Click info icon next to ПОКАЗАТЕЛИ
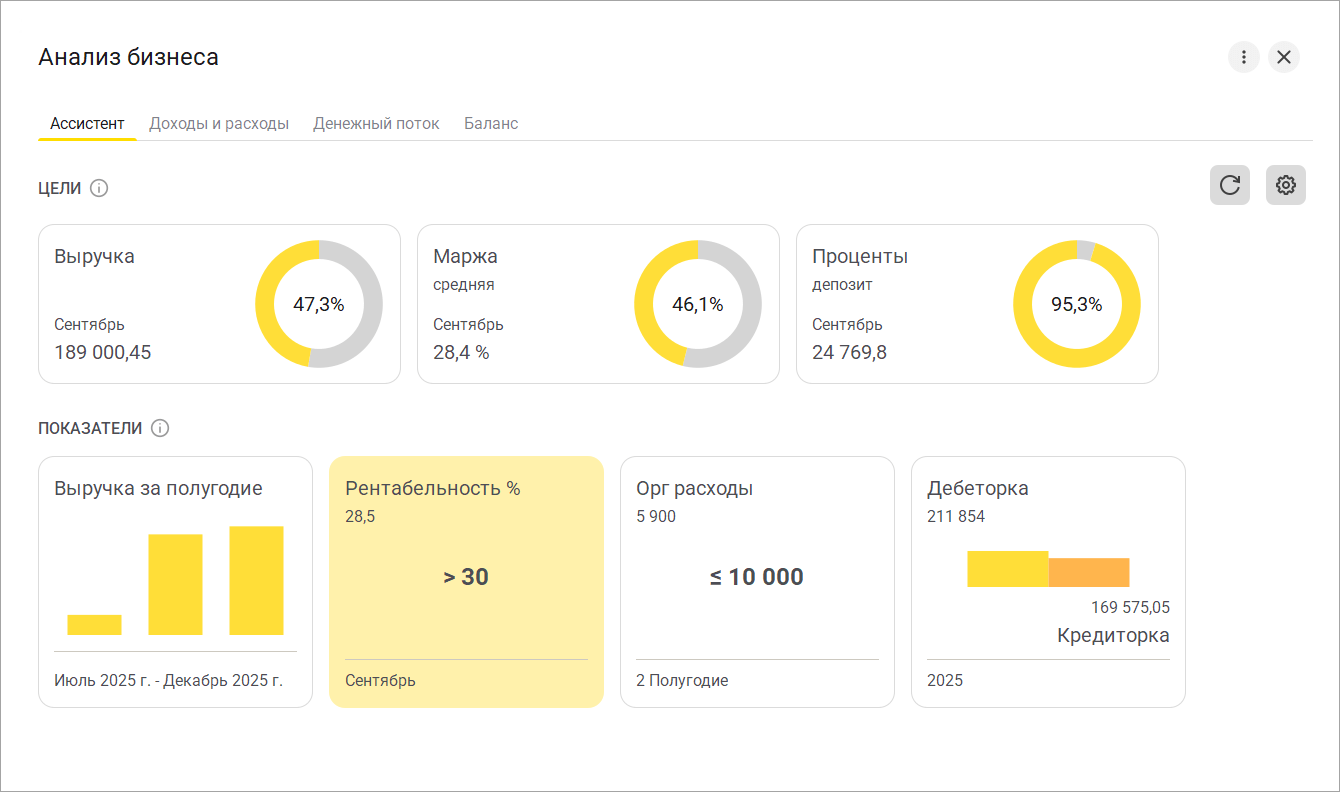The height and width of the screenshot is (792, 1340). coord(160,428)
